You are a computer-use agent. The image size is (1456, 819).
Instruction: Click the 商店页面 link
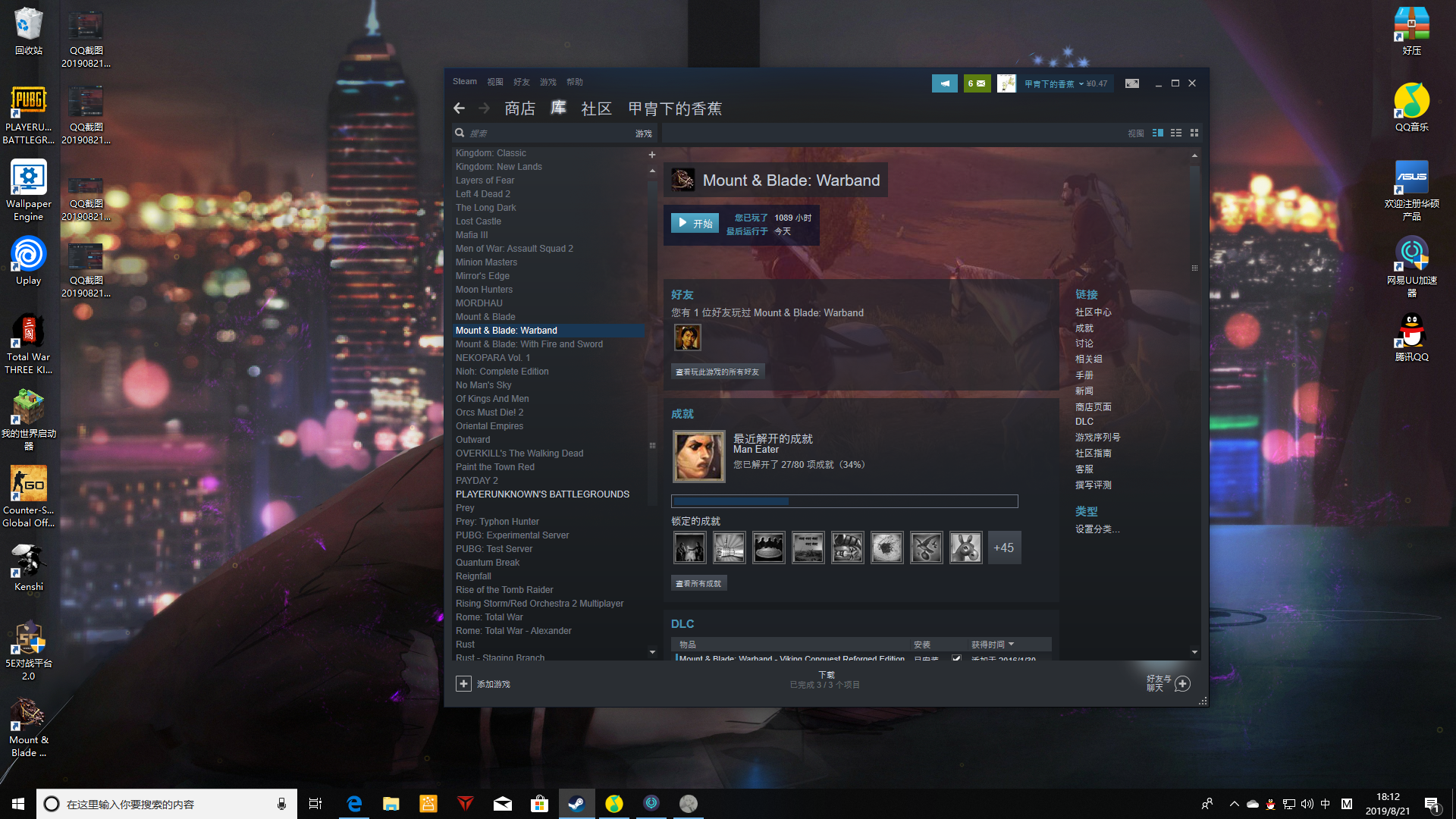pos(1093,407)
